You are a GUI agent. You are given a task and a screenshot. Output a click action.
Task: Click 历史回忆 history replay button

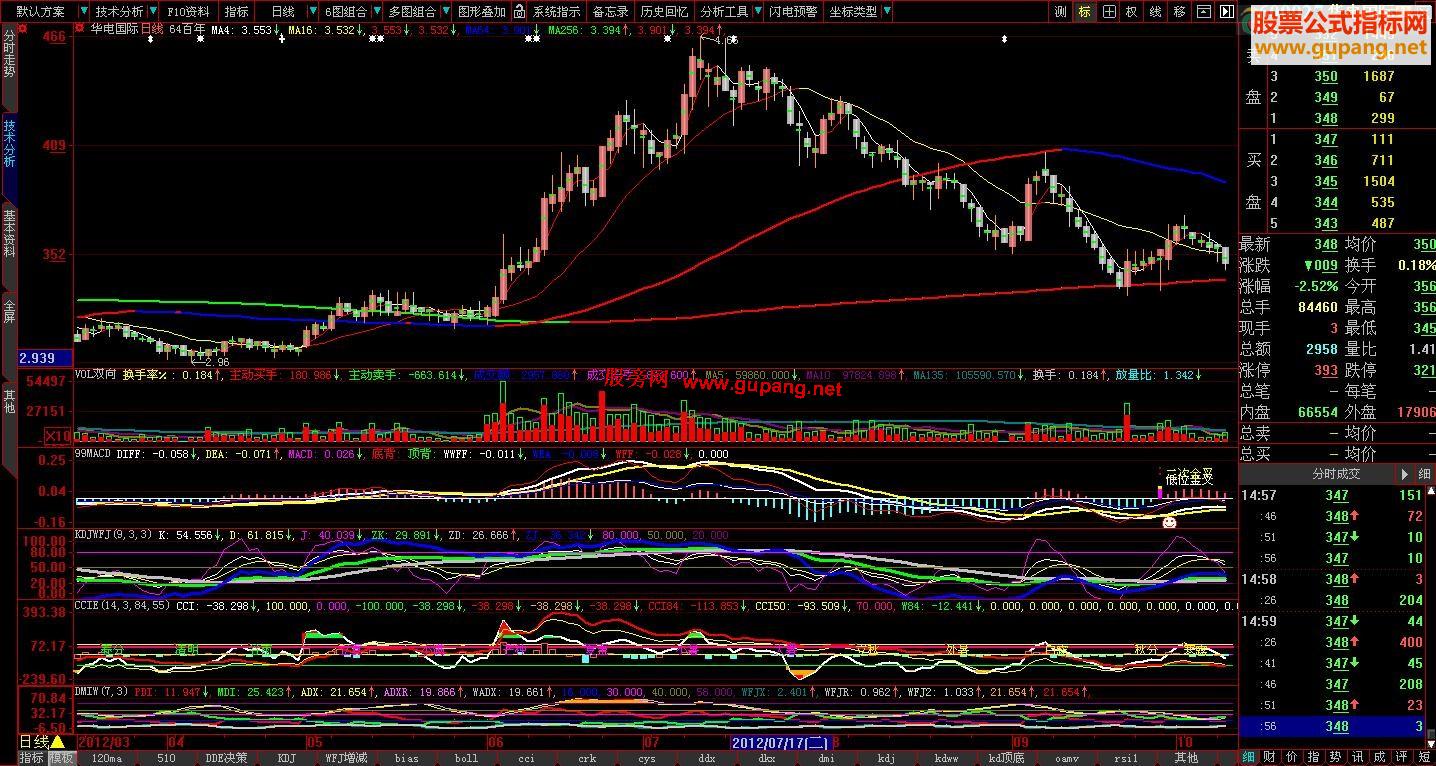(x=664, y=12)
